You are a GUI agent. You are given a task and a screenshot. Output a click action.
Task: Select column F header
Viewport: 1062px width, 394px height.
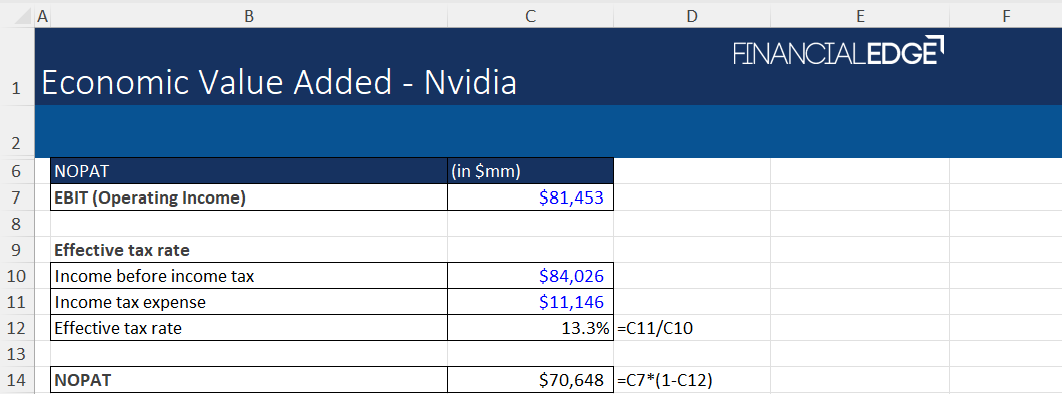click(x=1006, y=16)
